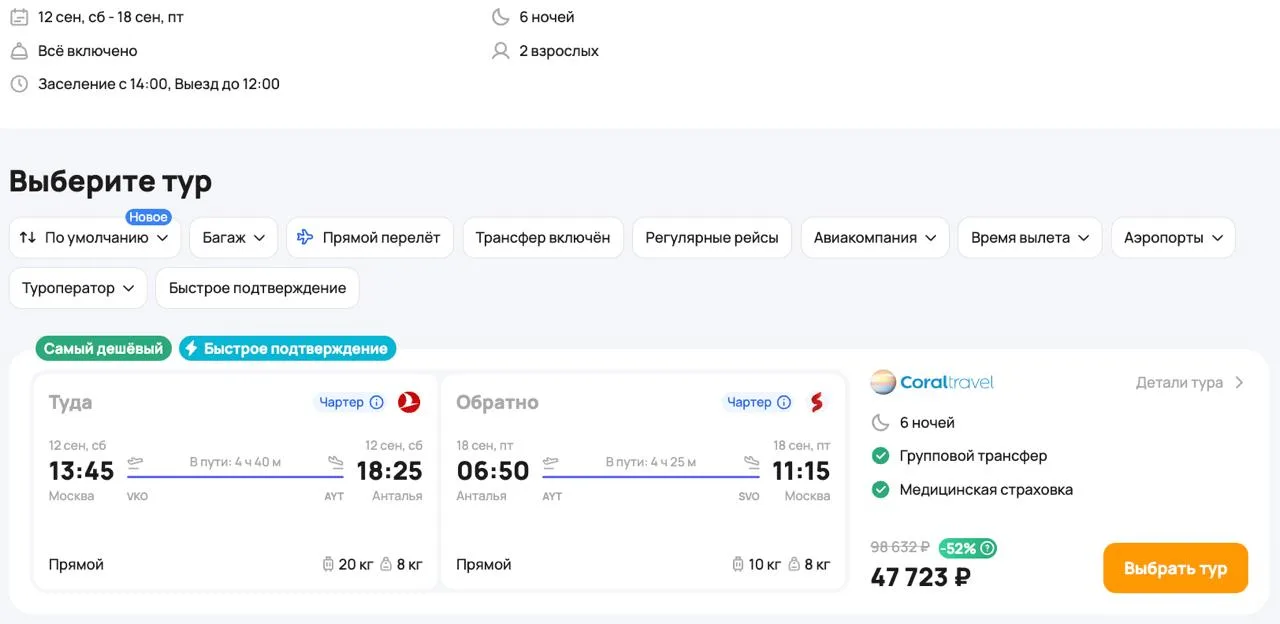Click info icon next to return Чартер

(x=785, y=402)
